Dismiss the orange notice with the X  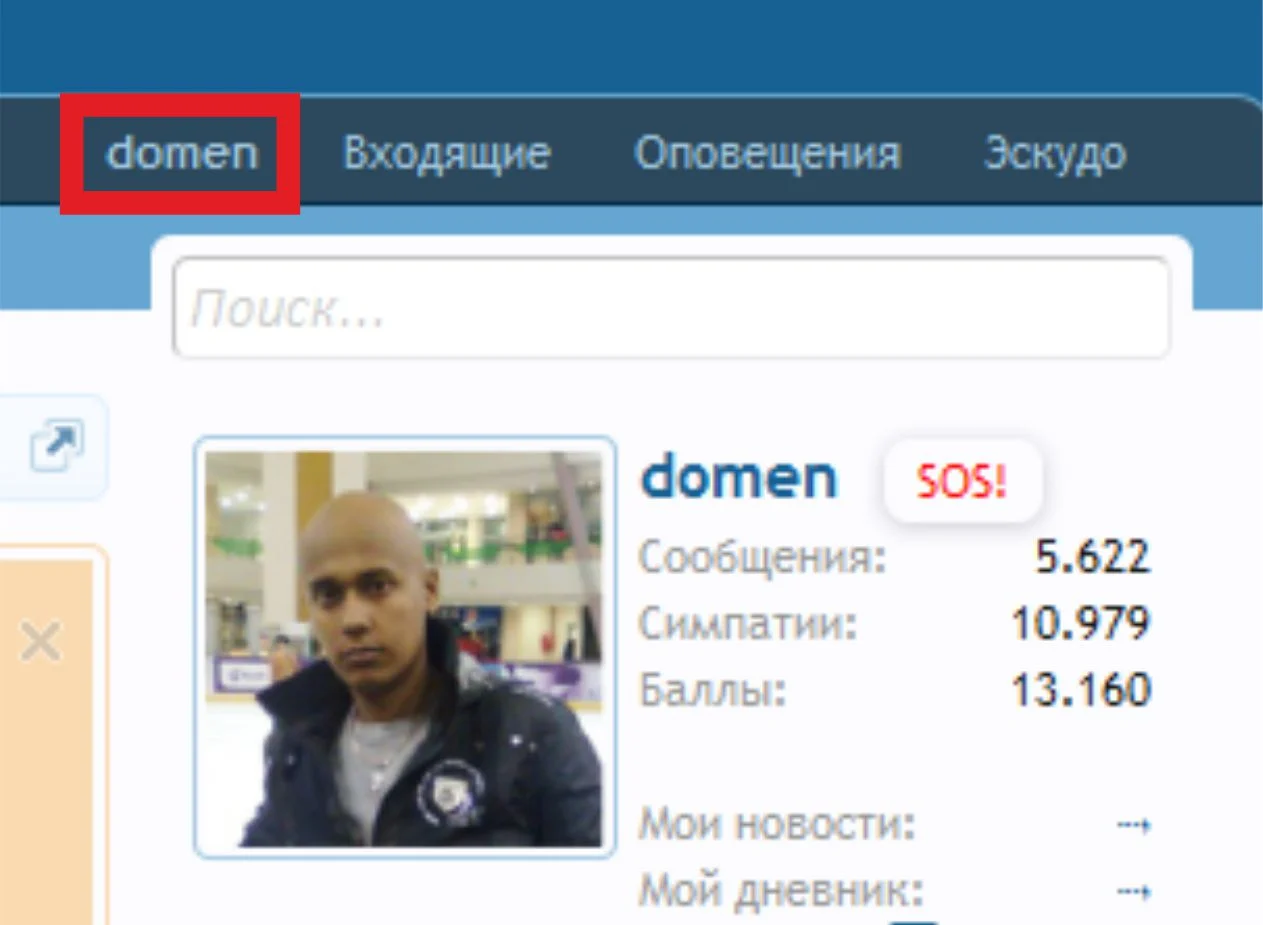pyautogui.click(x=41, y=641)
